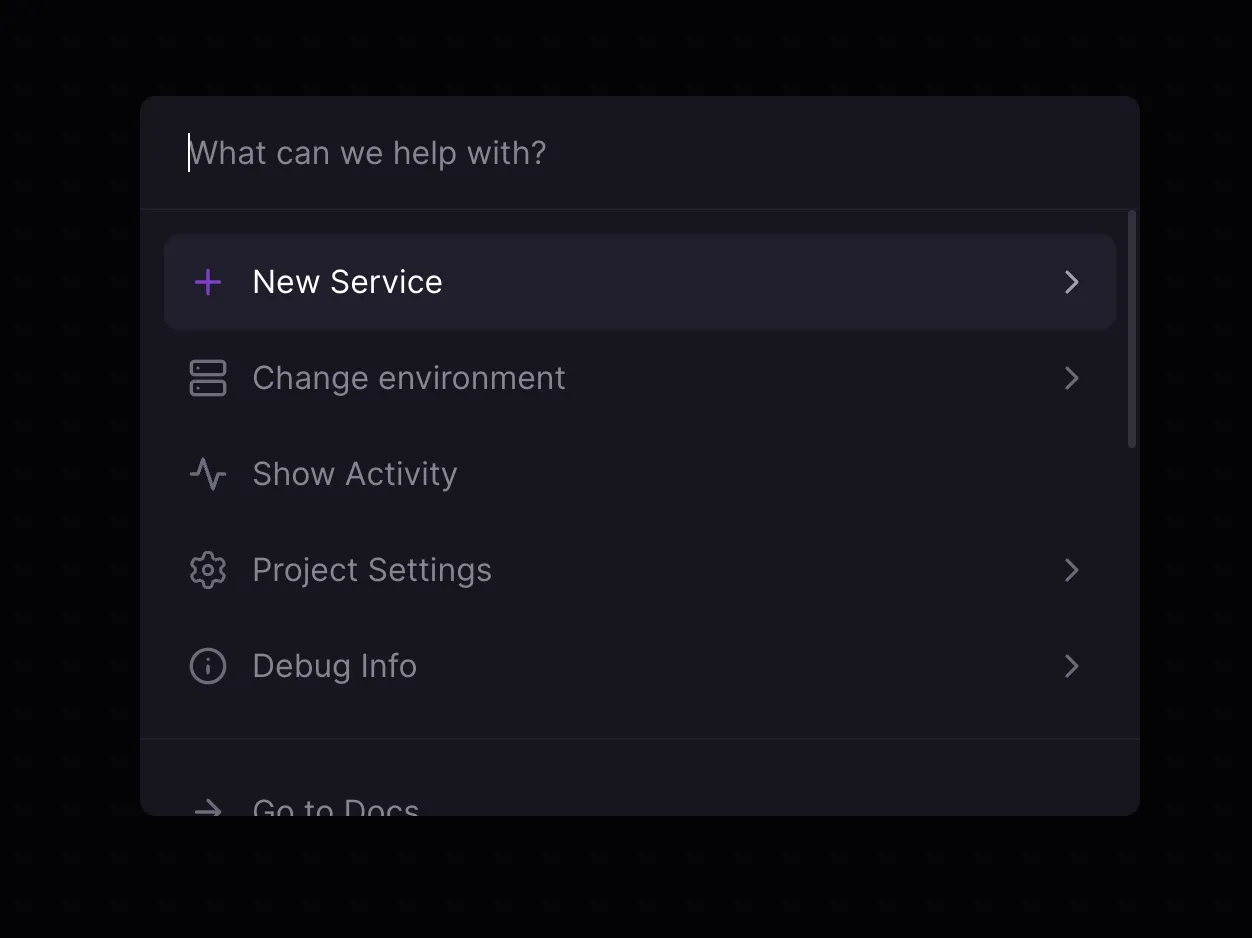Choose the Change environment label

click(x=408, y=378)
